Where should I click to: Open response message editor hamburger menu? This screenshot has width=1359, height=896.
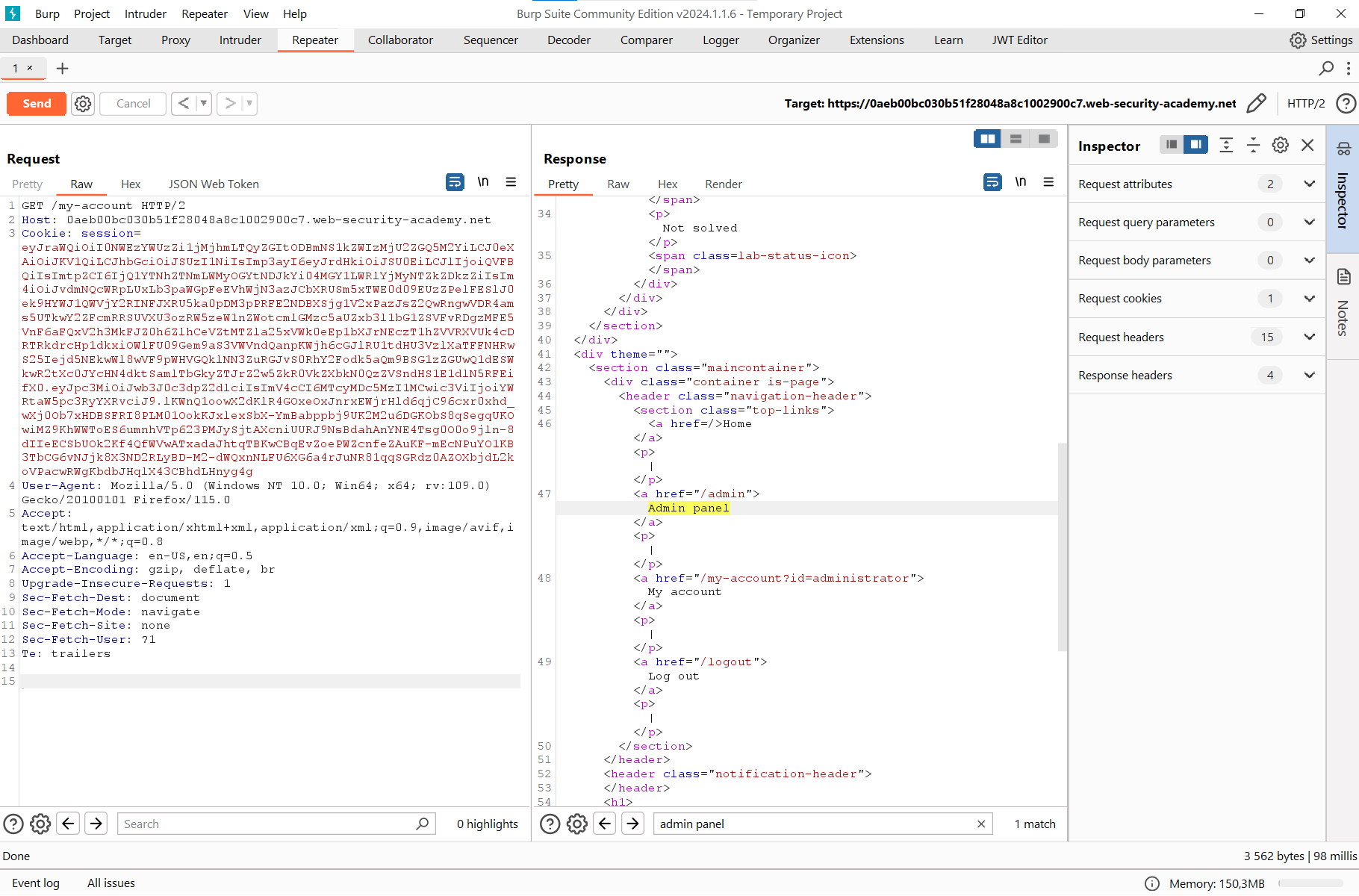pyautogui.click(x=1048, y=182)
